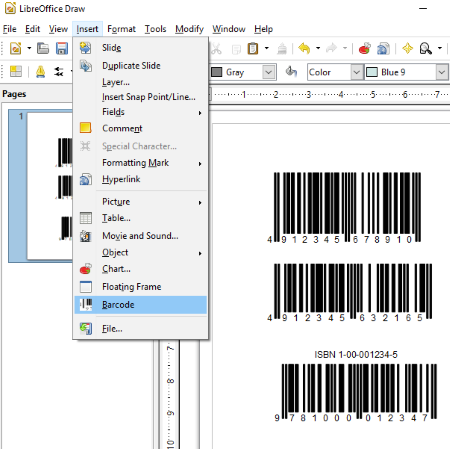Choose Duplicate Slide menu entry
The image size is (450, 449).
point(141,66)
